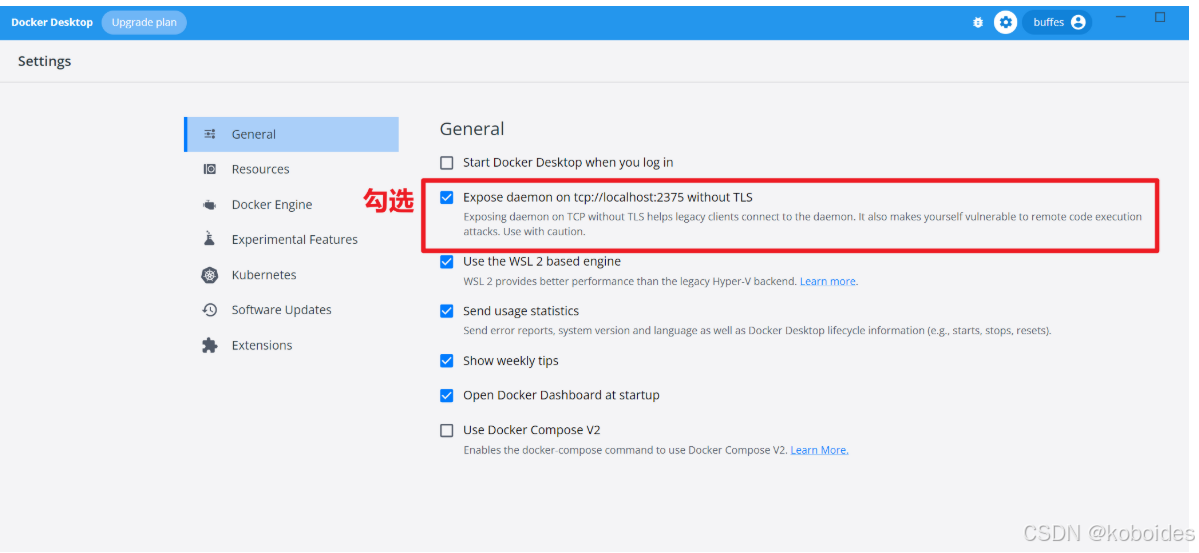Uncheck Show weekly tips checkbox

(447, 361)
